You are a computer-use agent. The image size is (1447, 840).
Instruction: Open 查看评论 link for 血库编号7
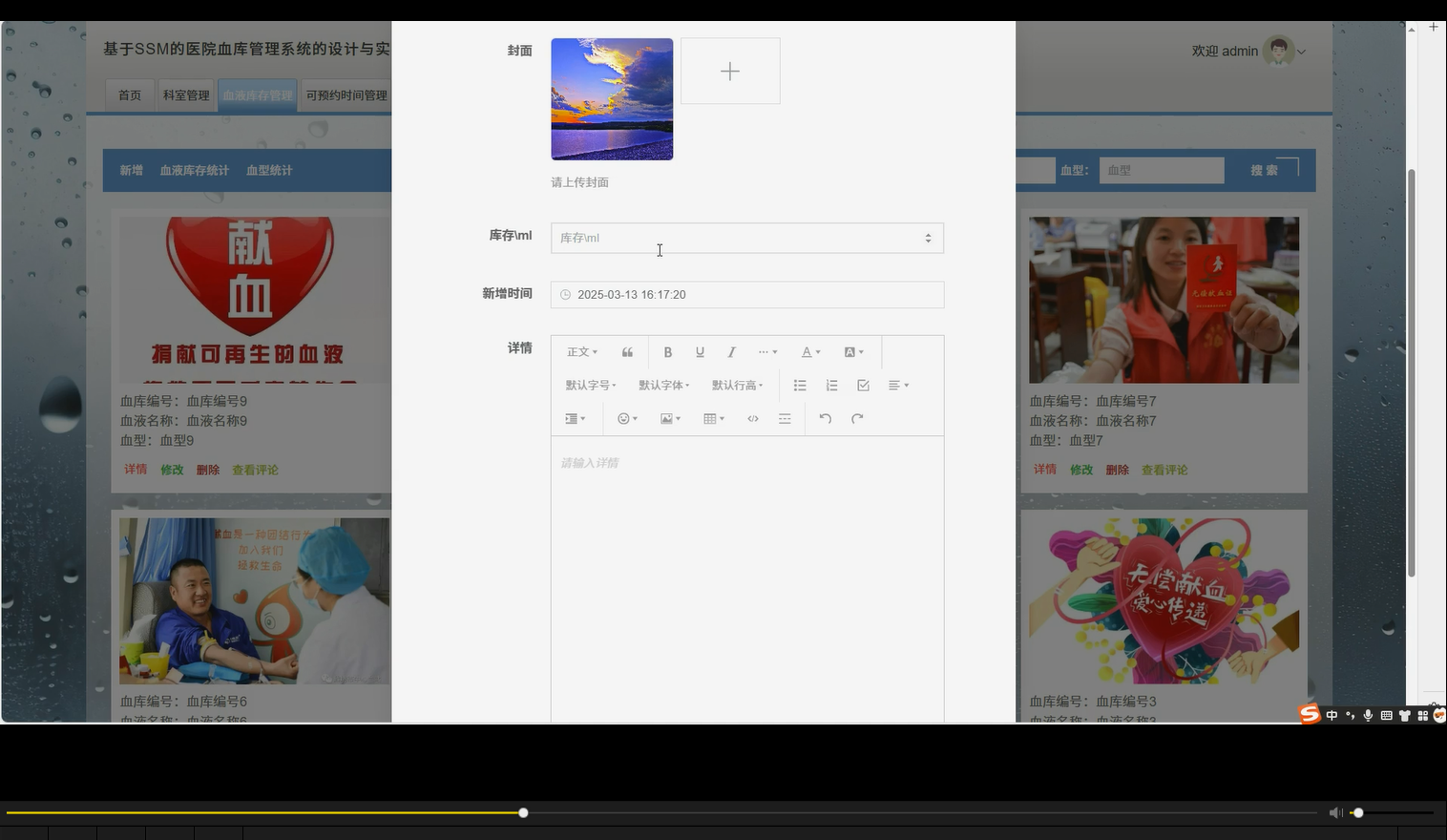point(1164,469)
